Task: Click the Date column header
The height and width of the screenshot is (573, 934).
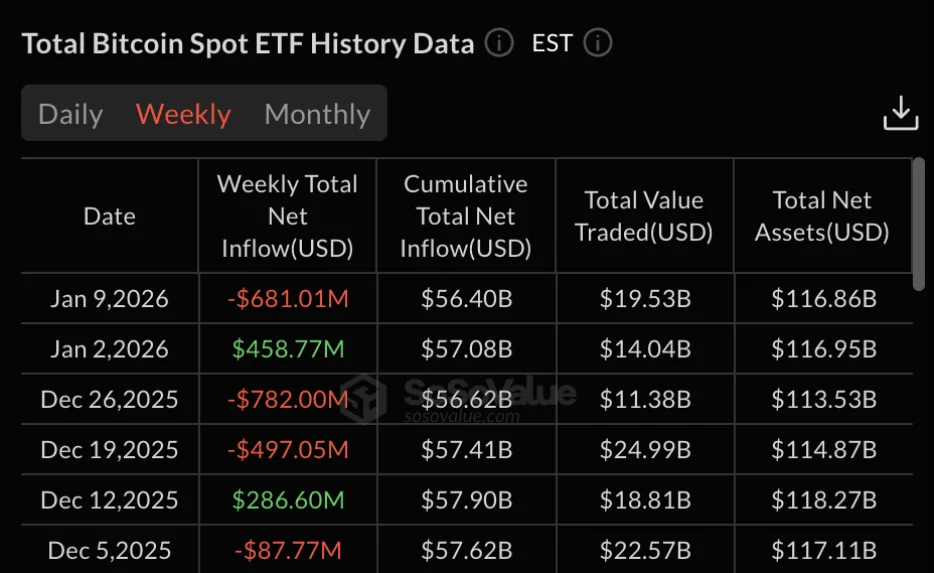Action: click(110, 216)
